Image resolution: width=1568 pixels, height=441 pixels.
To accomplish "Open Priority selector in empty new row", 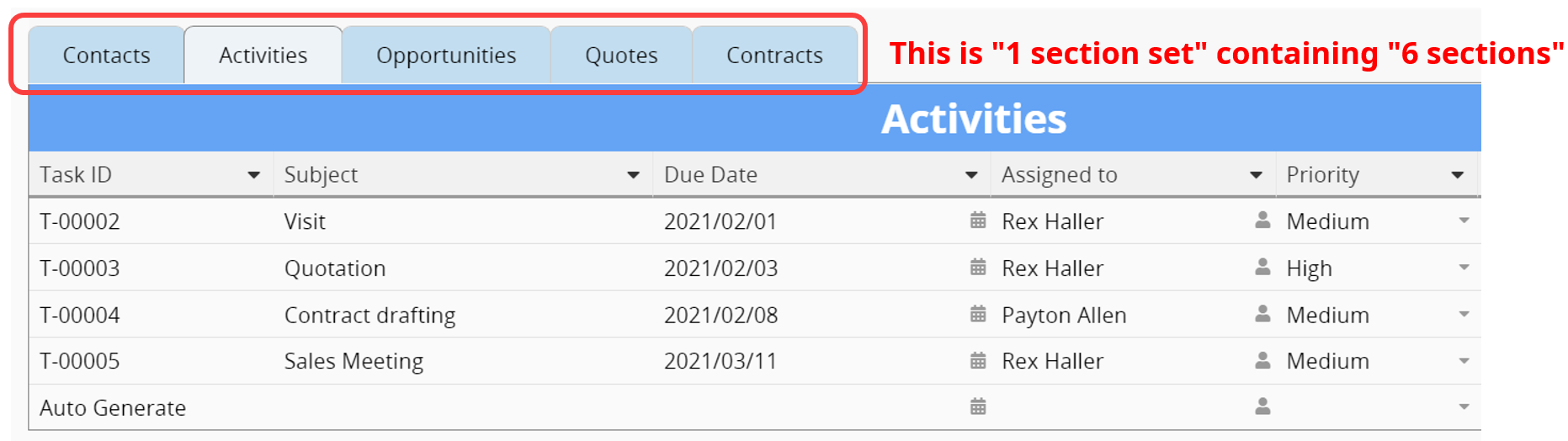I will [1464, 407].
